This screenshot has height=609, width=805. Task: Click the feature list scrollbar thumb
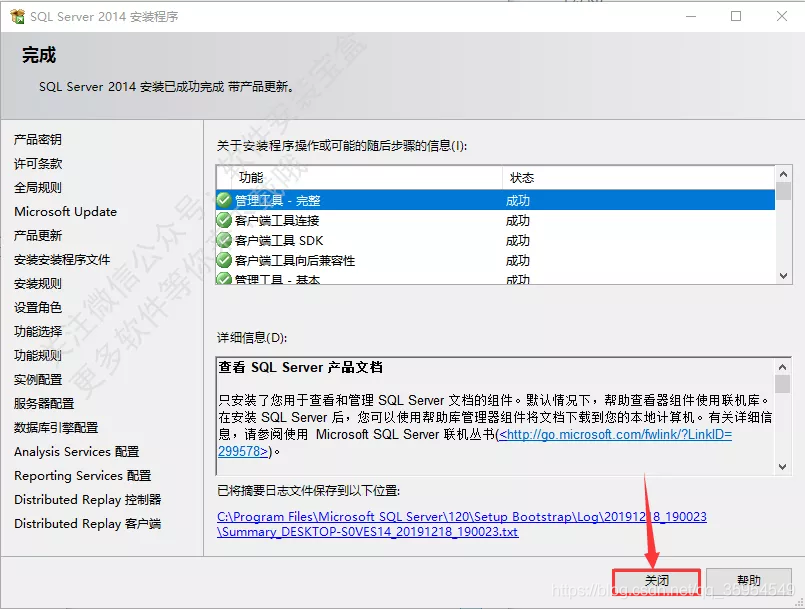(783, 191)
